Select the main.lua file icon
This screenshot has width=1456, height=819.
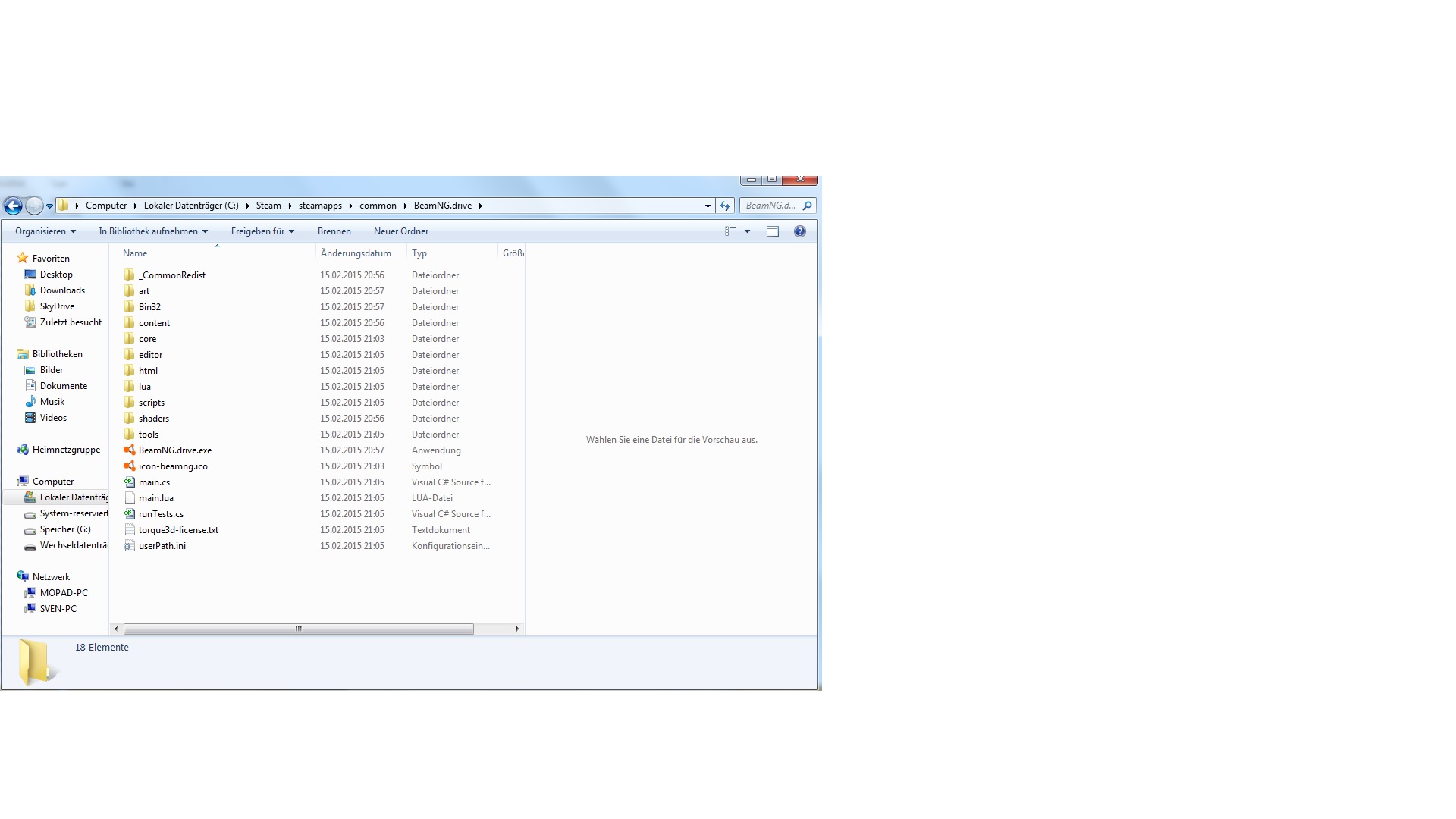(x=129, y=497)
